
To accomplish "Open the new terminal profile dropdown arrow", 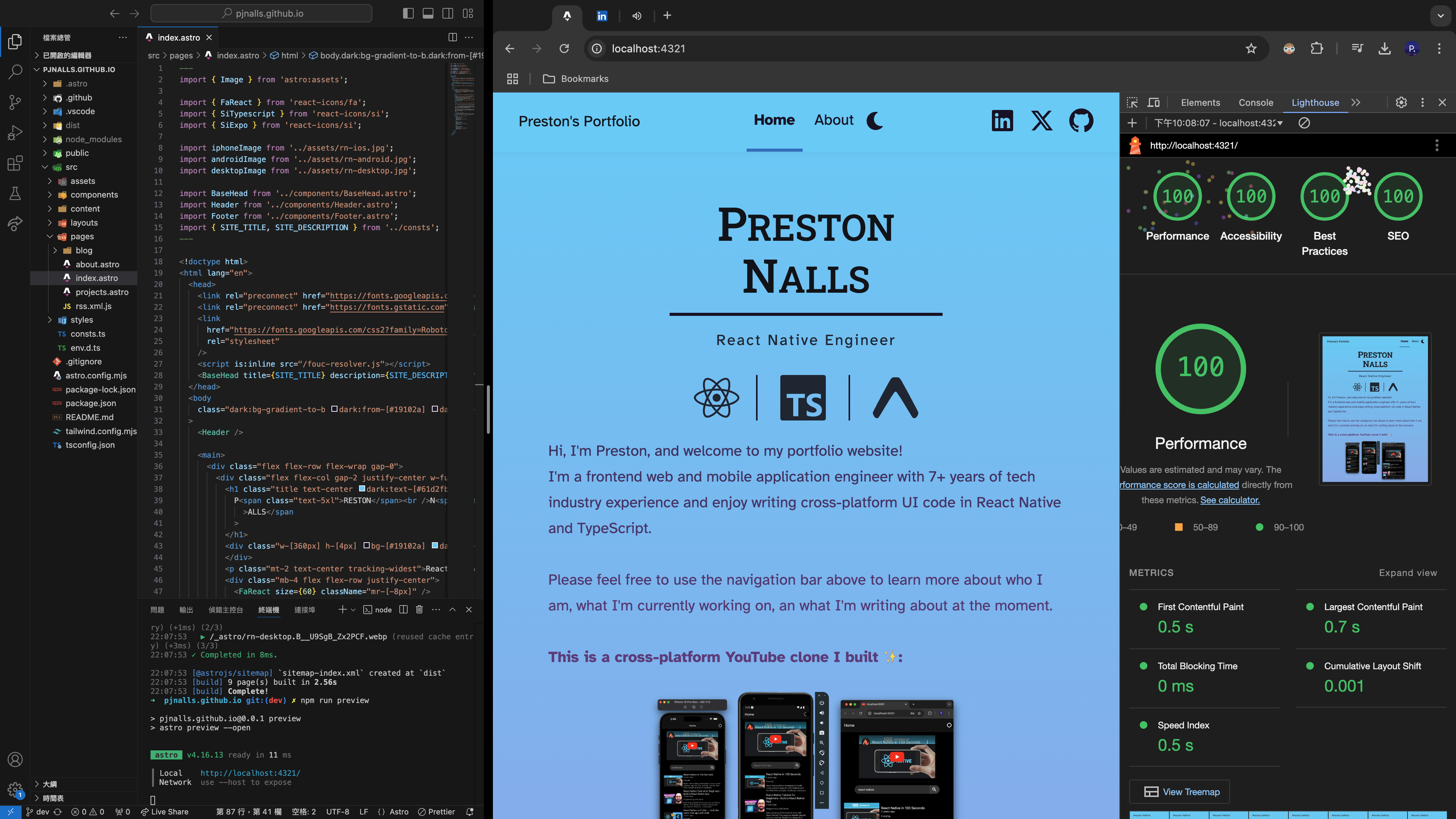I will 353,609.
